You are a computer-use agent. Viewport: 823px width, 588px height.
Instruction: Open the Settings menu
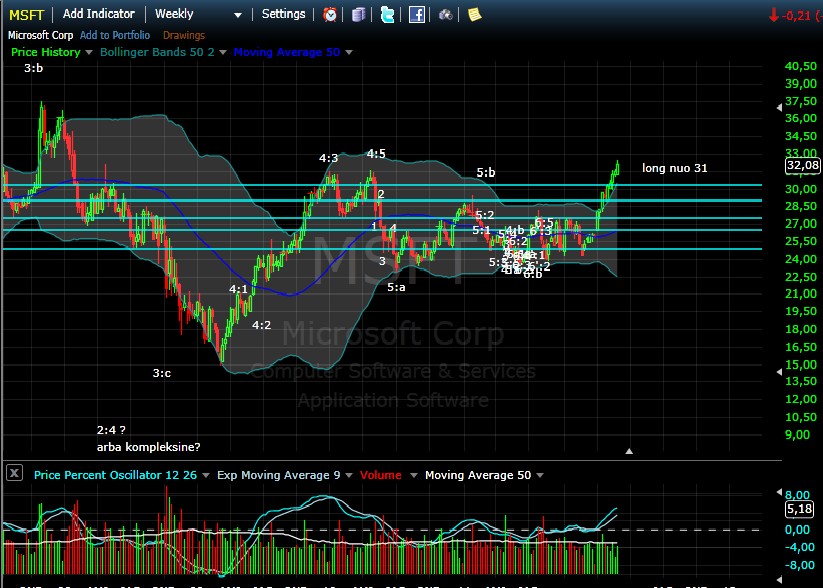click(283, 14)
